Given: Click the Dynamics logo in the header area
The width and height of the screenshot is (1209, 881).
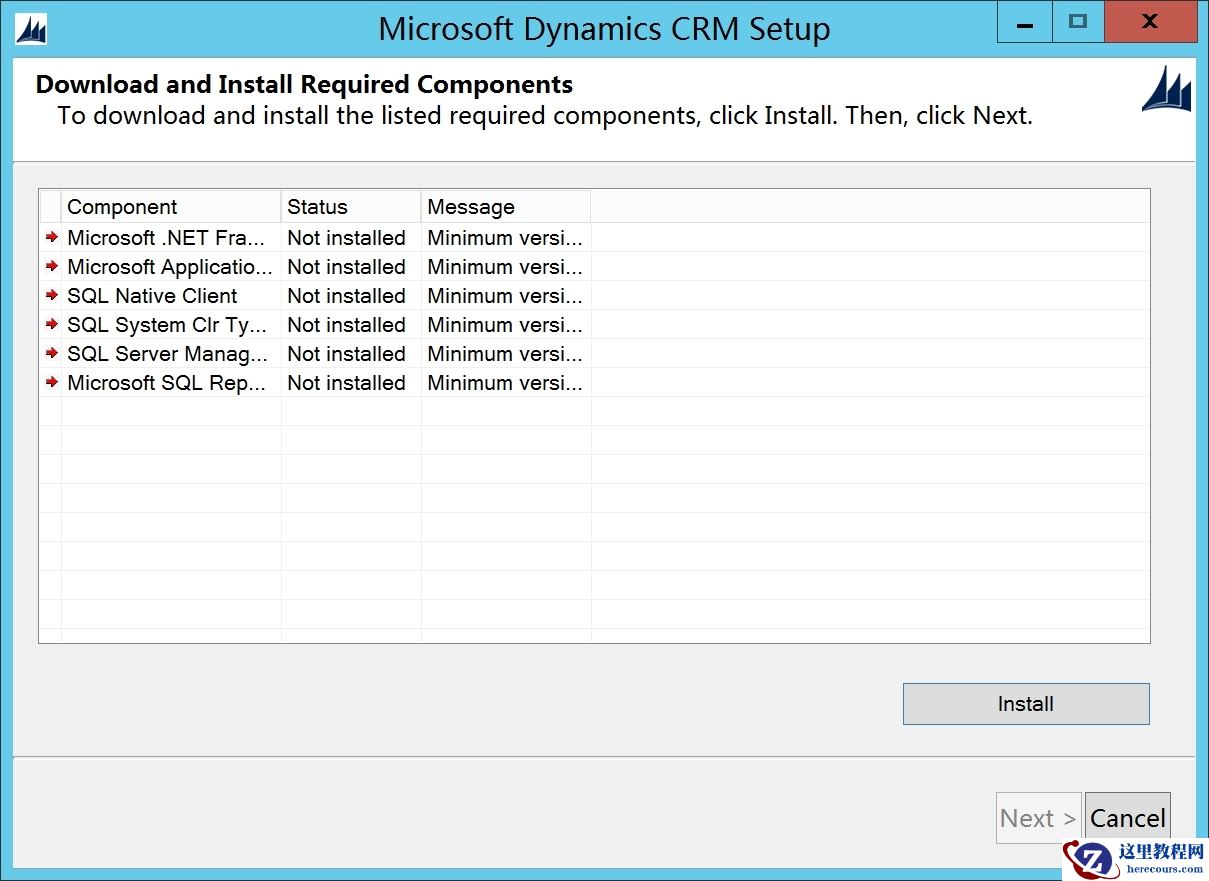Looking at the screenshot, I should [x=1168, y=90].
